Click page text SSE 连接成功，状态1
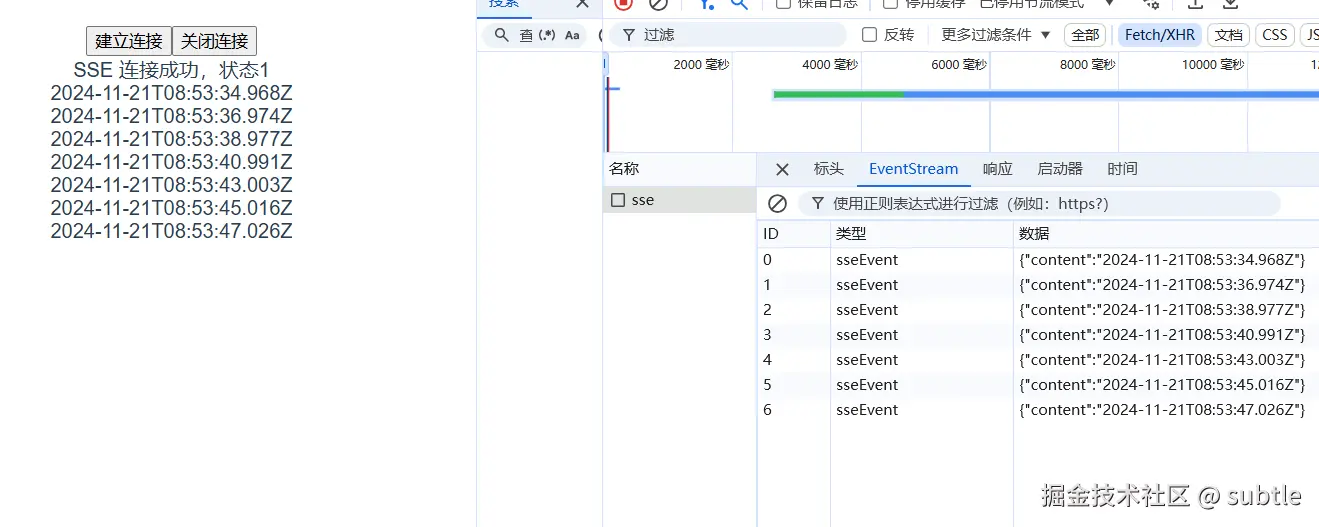 [x=171, y=71]
